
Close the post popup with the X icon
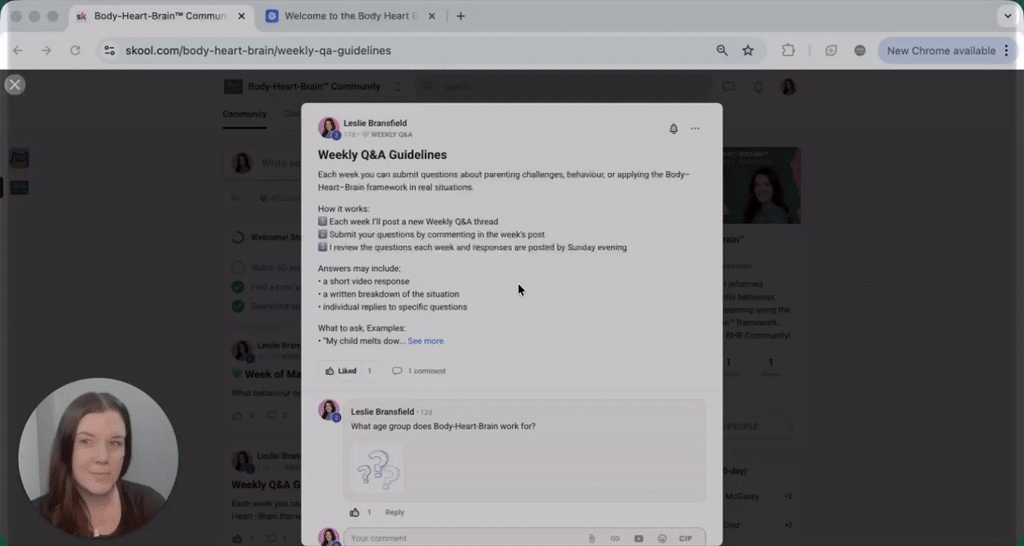click(14, 85)
